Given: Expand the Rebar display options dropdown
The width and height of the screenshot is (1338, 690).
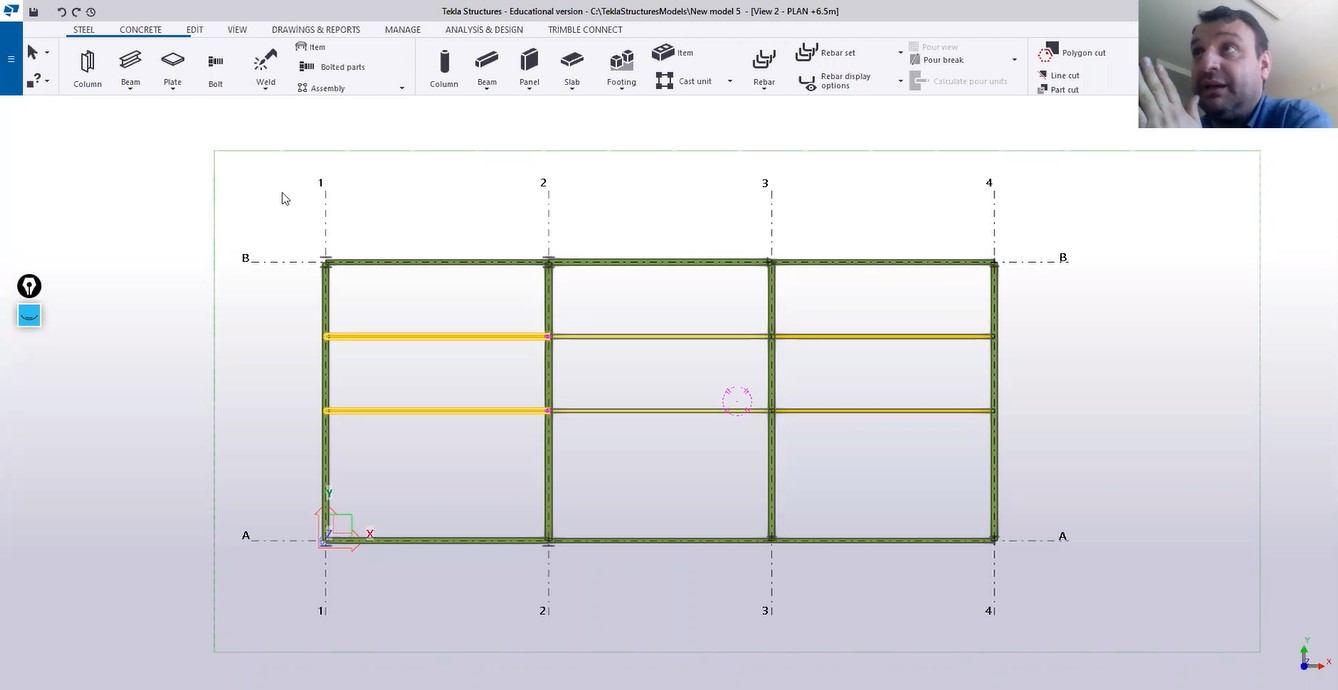Looking at the screenshot, I should [x=900, y=81].
